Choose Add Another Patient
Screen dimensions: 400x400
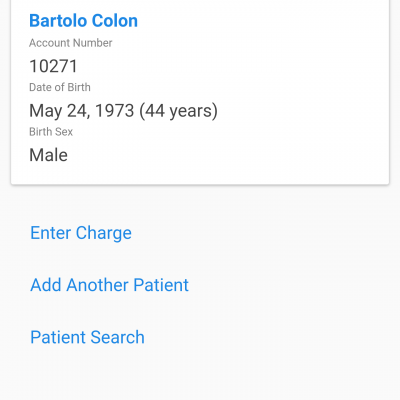[109, 285]
